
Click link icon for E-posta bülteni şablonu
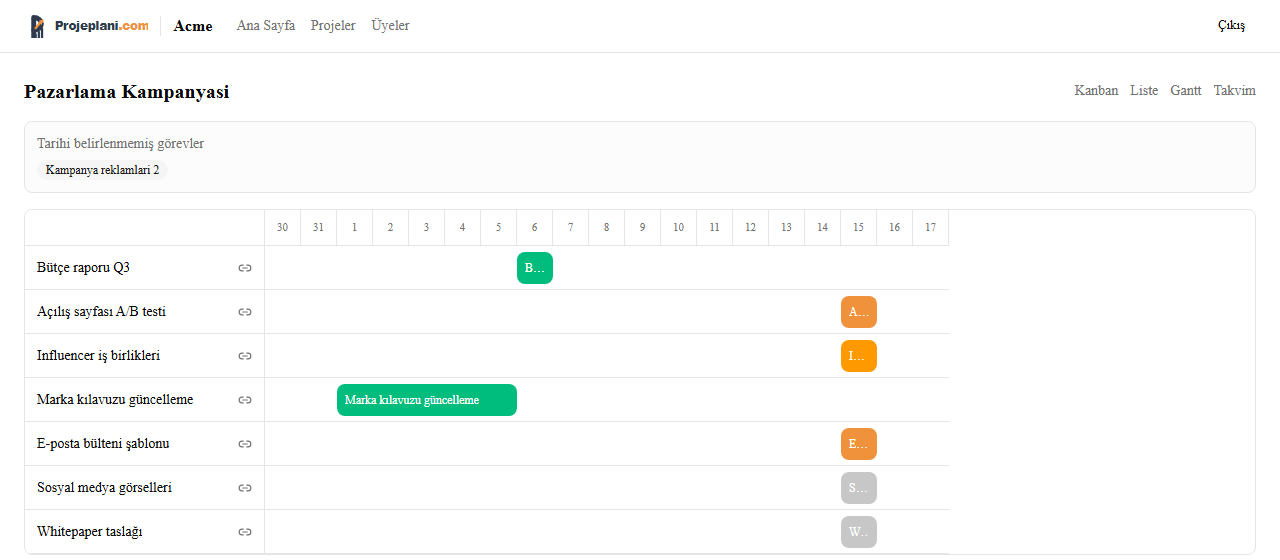(245, 444)
